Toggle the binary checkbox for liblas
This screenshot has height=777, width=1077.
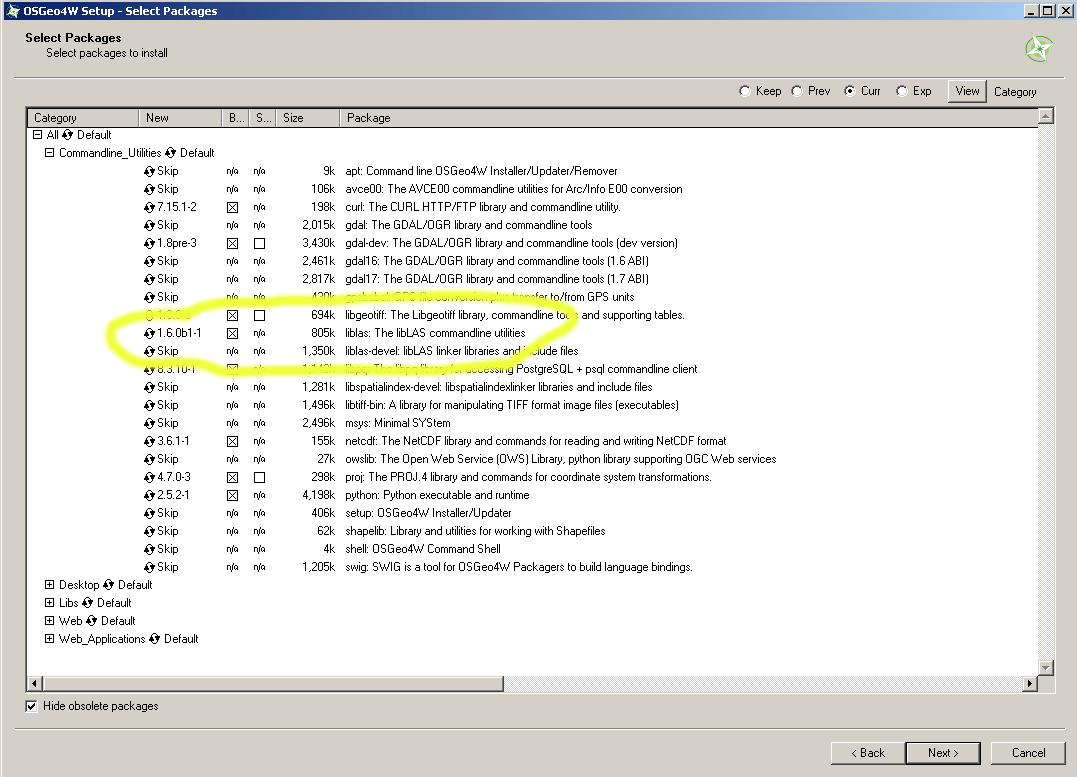pyautogui.click(x=232, y=333)
